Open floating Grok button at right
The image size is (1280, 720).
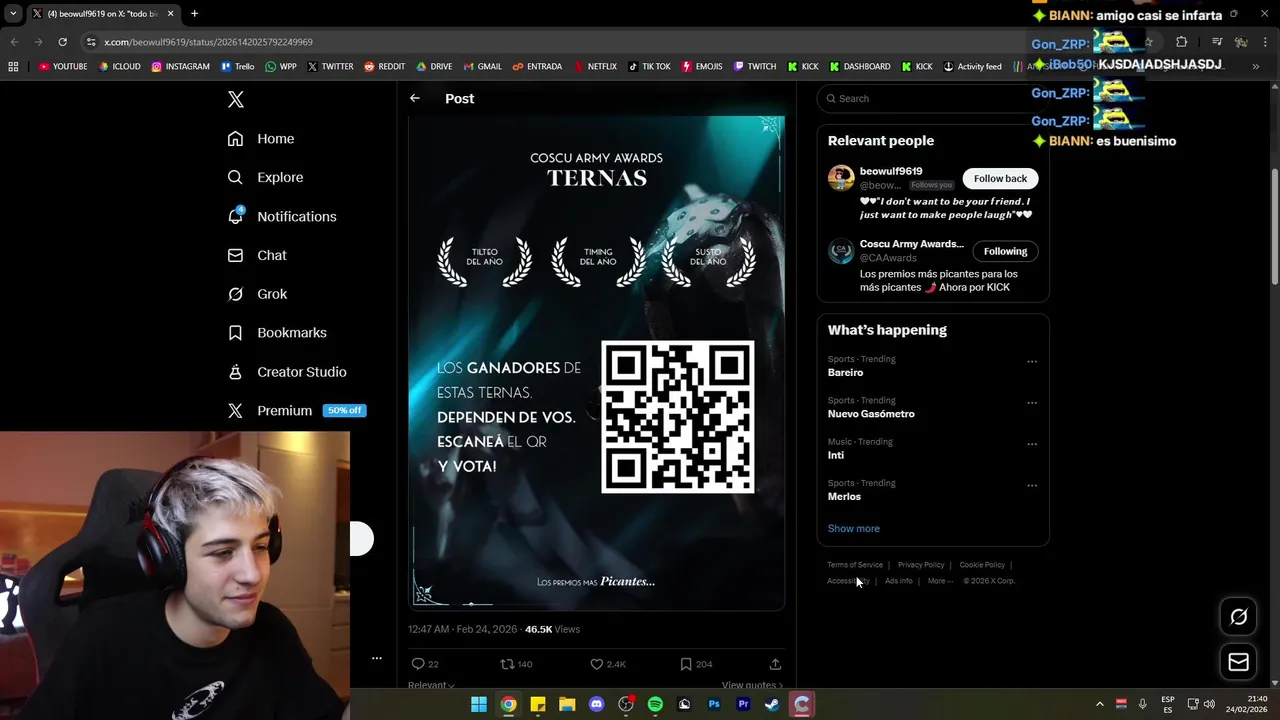pyautogui.click(x=1238, y=617)
